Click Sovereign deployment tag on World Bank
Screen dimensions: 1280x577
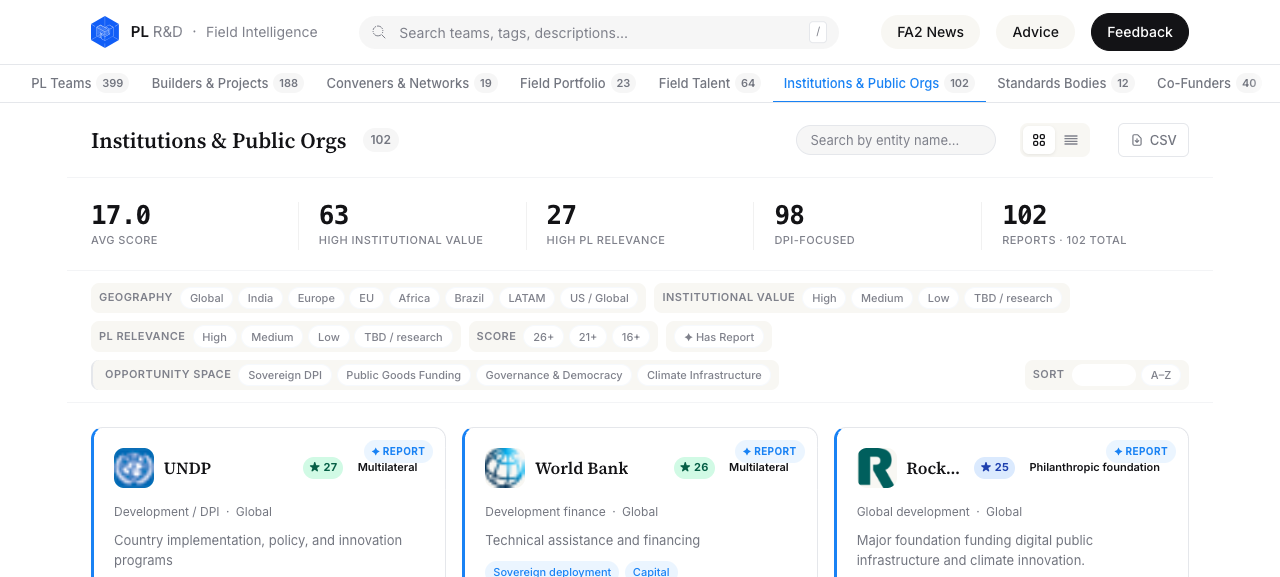click(552, 571)
